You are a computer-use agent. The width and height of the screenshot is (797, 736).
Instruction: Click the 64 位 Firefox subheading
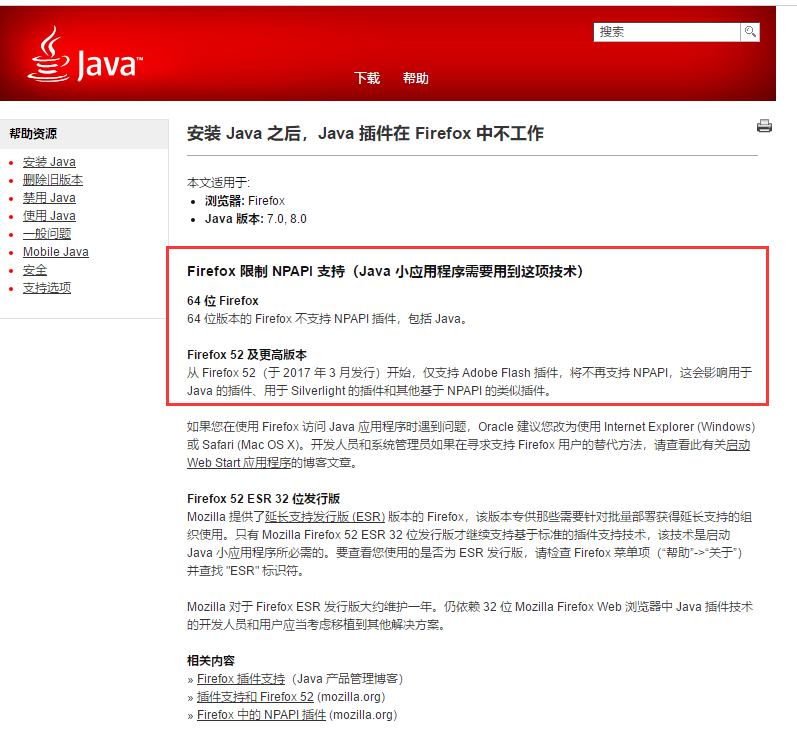tap(223, 301)
